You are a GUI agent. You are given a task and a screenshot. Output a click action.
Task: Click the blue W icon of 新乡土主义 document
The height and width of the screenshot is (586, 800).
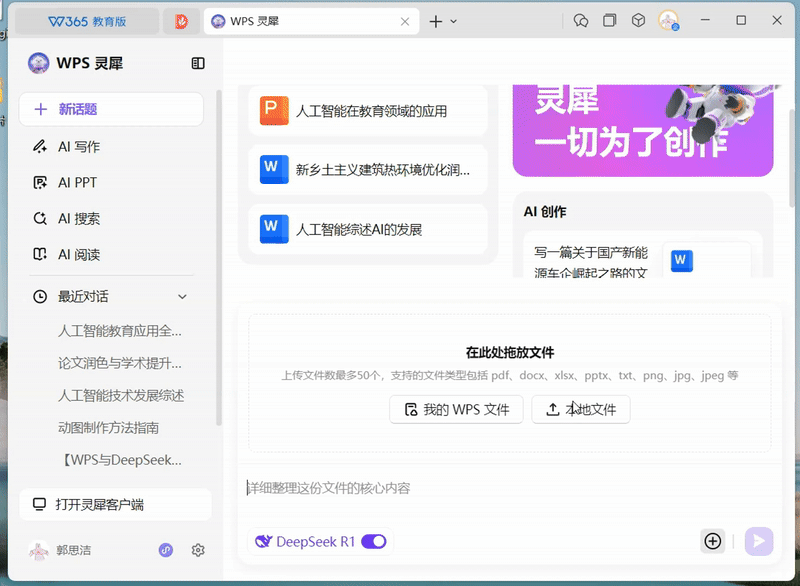point(274,169)
